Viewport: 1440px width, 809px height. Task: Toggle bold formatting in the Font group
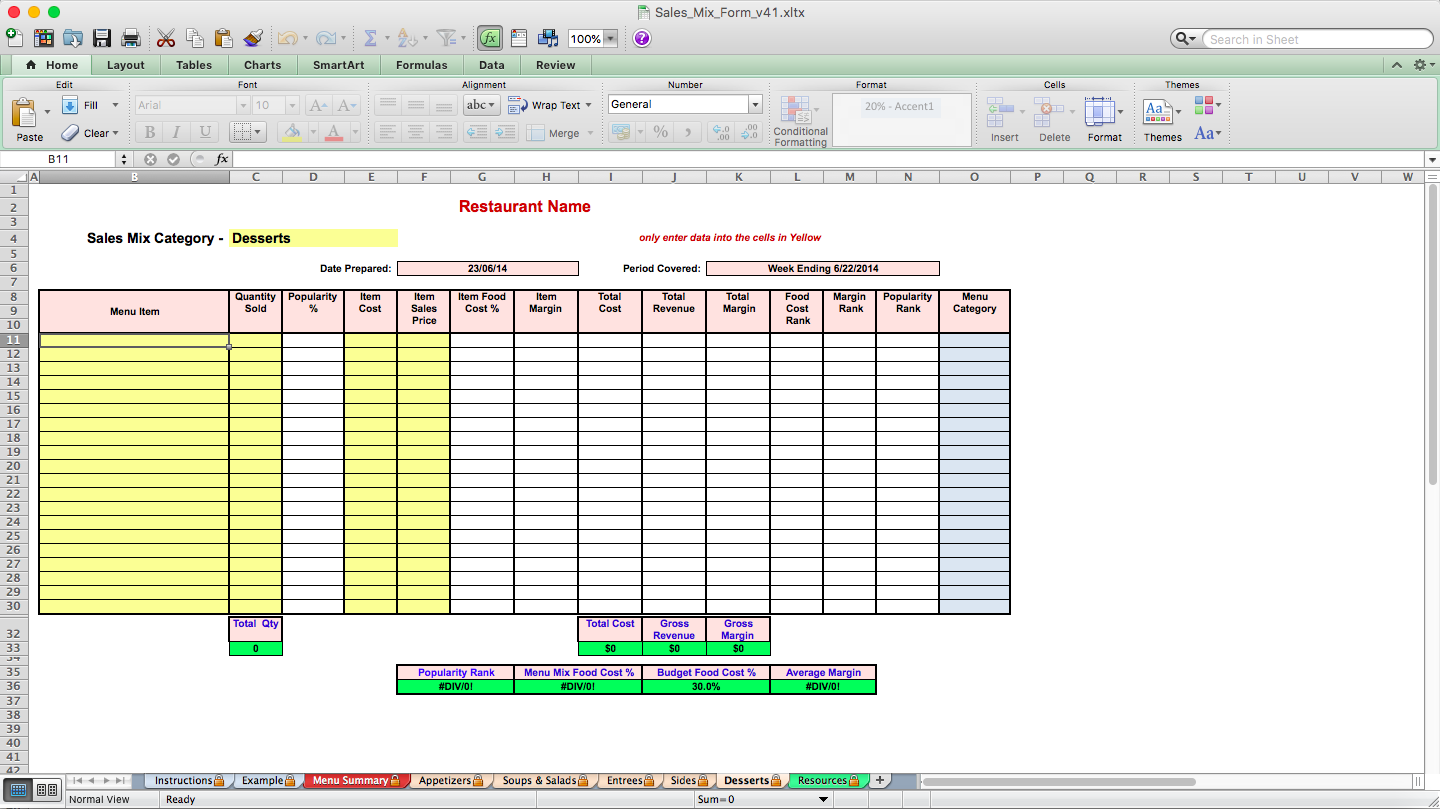coord(149,131)
